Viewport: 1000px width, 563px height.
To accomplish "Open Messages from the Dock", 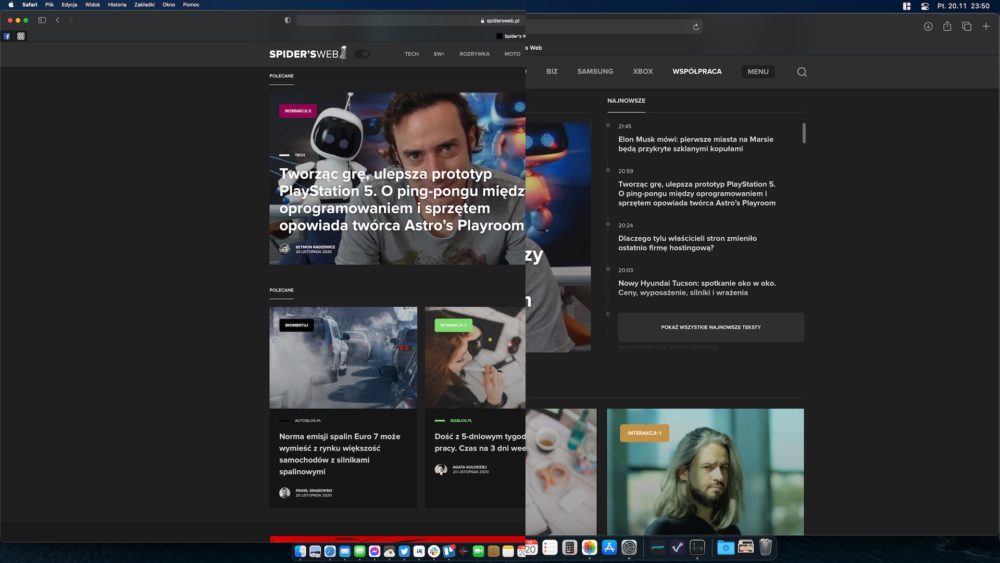I will click(x=360, y=551).
